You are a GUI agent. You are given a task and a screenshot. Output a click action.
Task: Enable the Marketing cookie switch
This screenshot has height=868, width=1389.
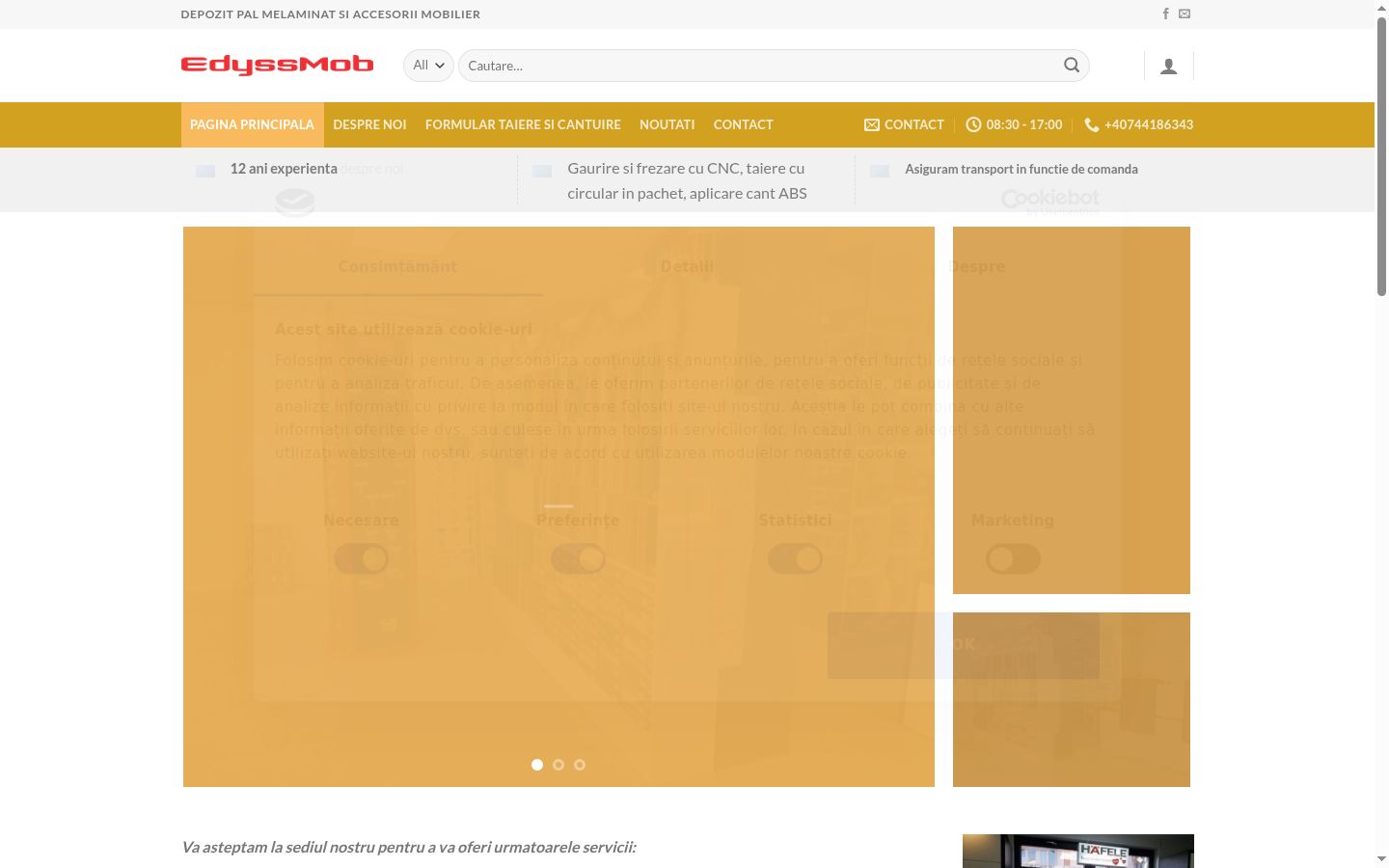click(x=1013, y=558)
